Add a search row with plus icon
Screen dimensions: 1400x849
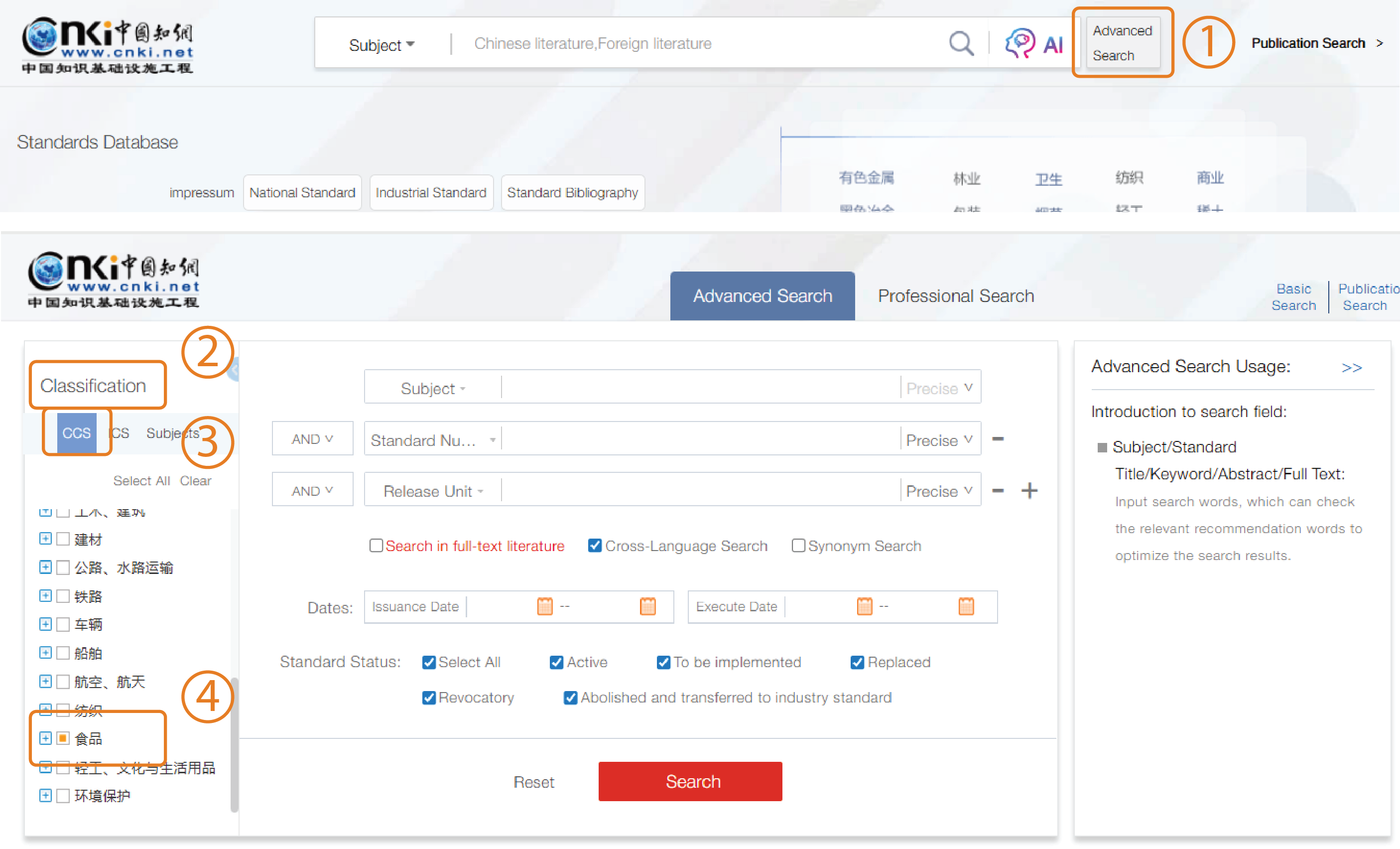click(x=1029, y=490)
